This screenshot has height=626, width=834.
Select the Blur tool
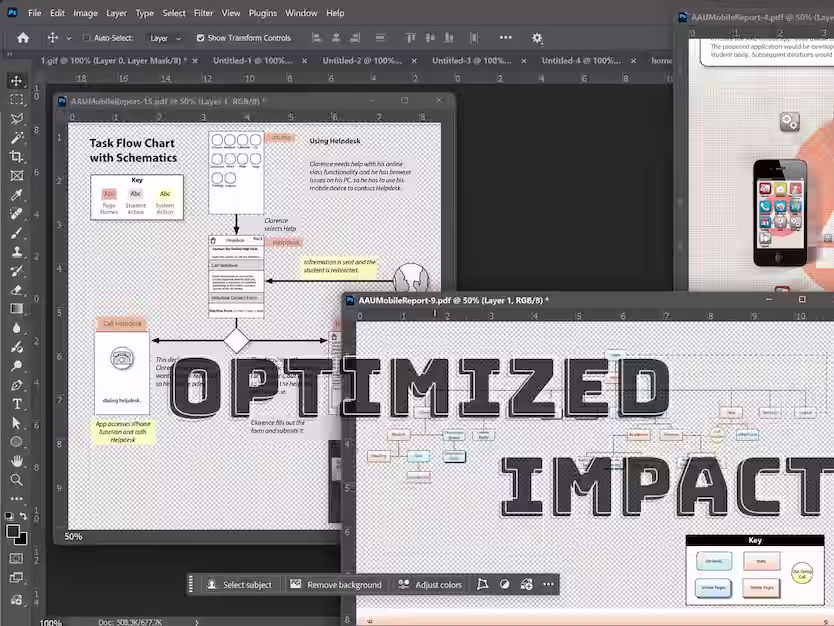tap(16, 328)
